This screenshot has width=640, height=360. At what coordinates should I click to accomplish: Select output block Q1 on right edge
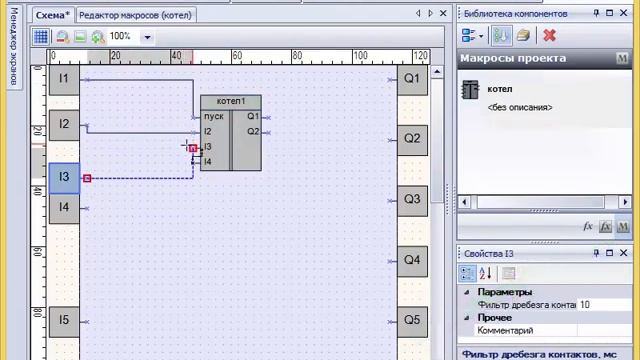pyautogui.click(x=412, y=80)
